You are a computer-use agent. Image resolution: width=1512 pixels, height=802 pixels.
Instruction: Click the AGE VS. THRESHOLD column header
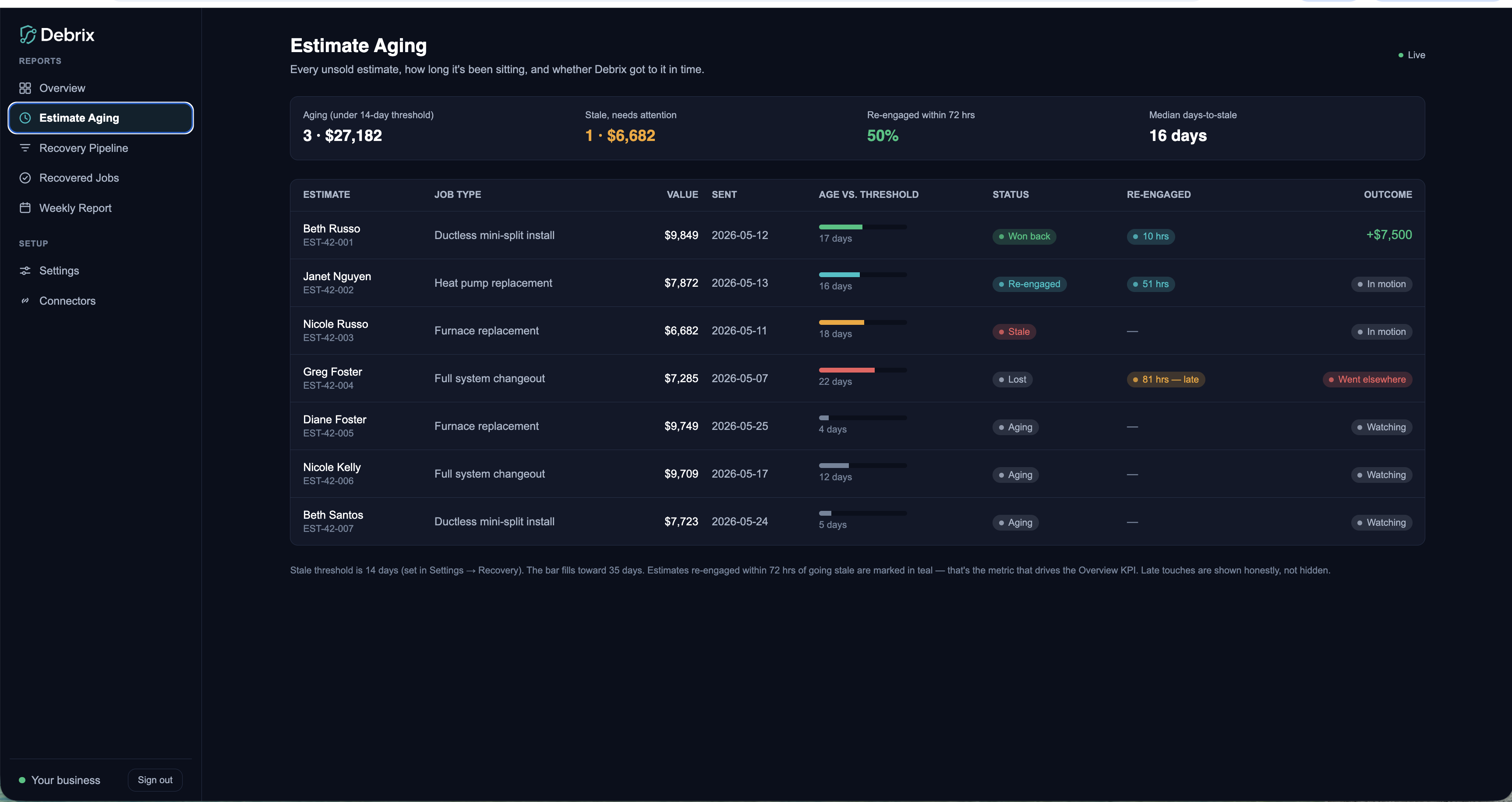click(868, 195)
